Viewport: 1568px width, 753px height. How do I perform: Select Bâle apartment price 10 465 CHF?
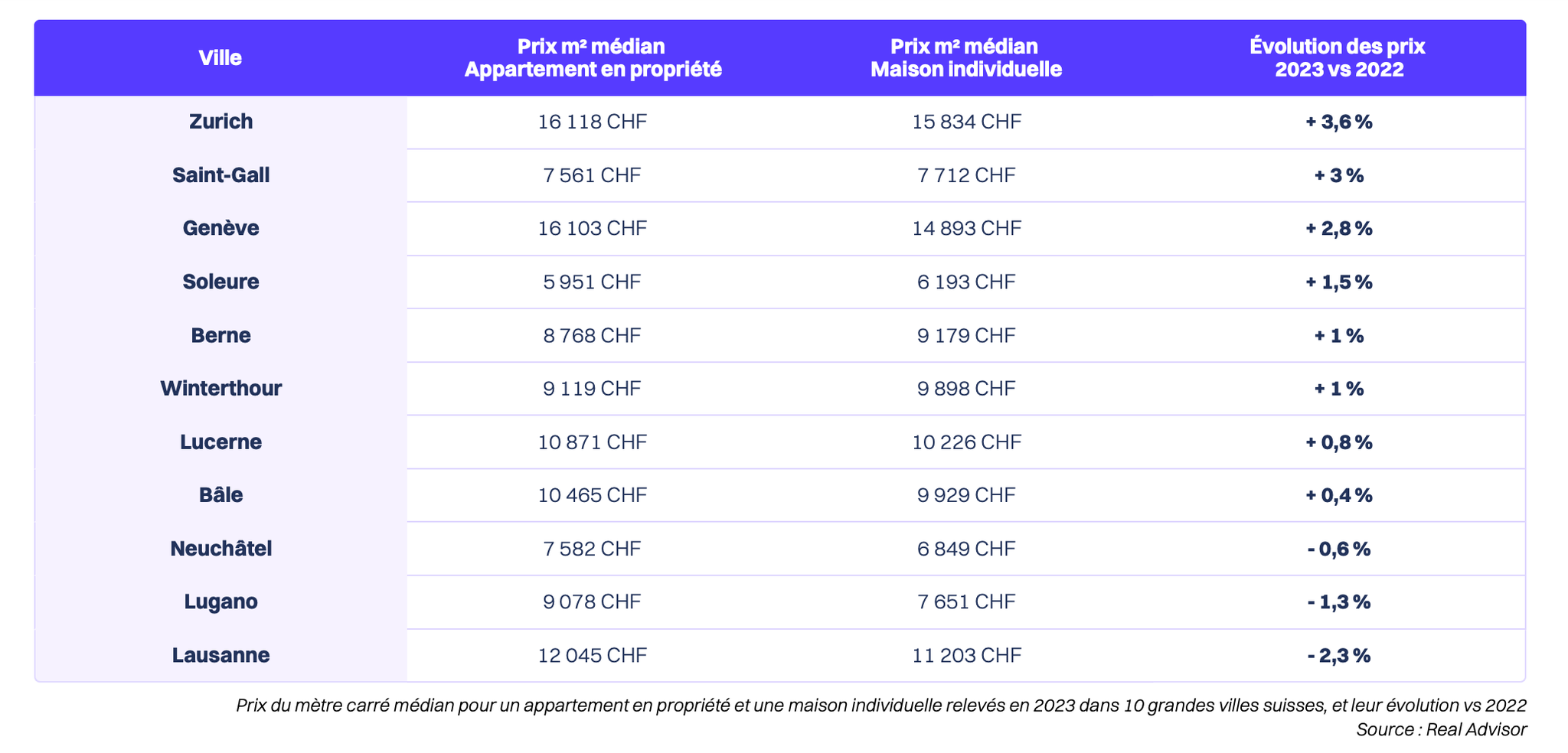point(593,495)
